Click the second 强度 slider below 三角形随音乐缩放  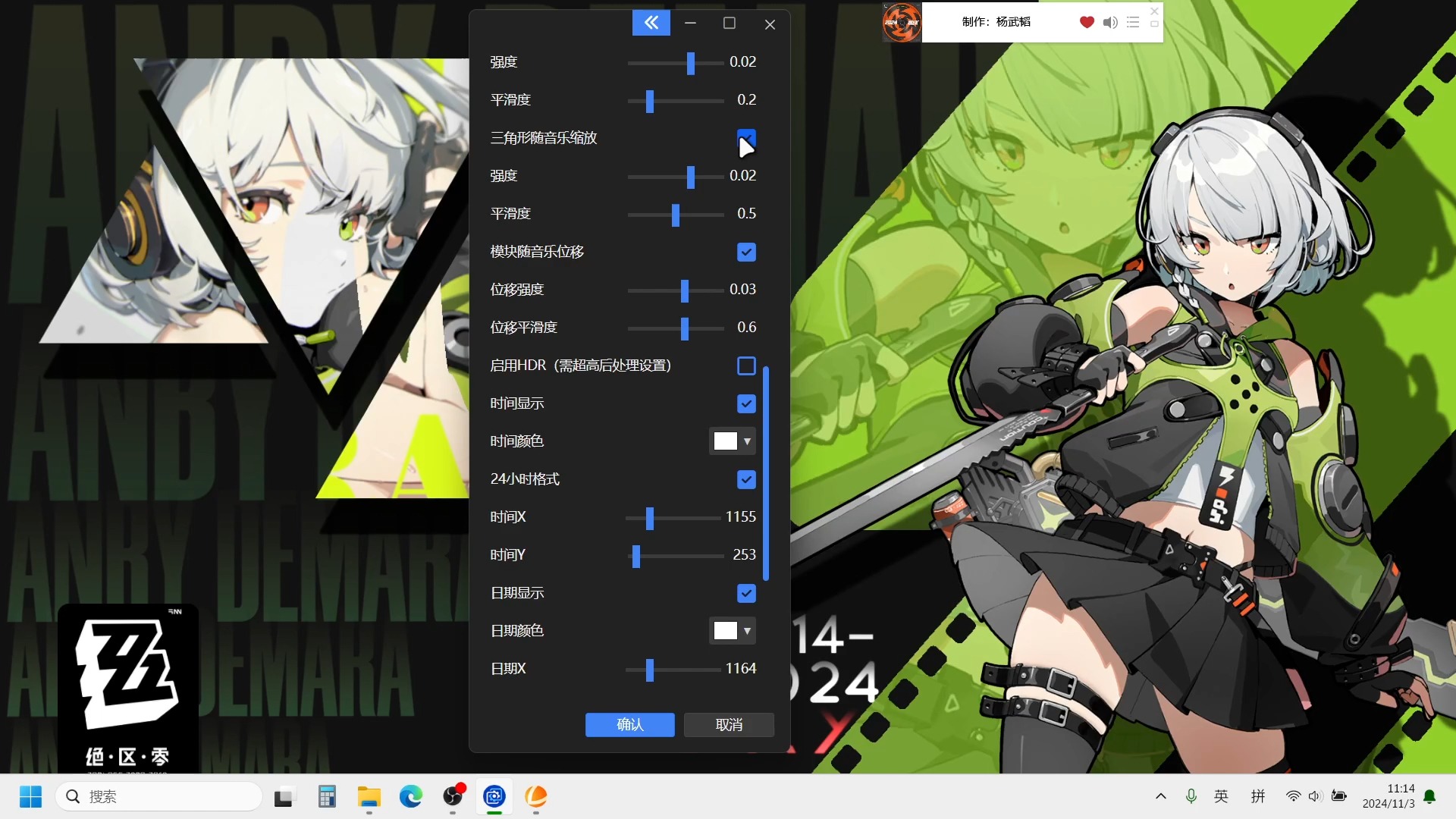point(691,177)
